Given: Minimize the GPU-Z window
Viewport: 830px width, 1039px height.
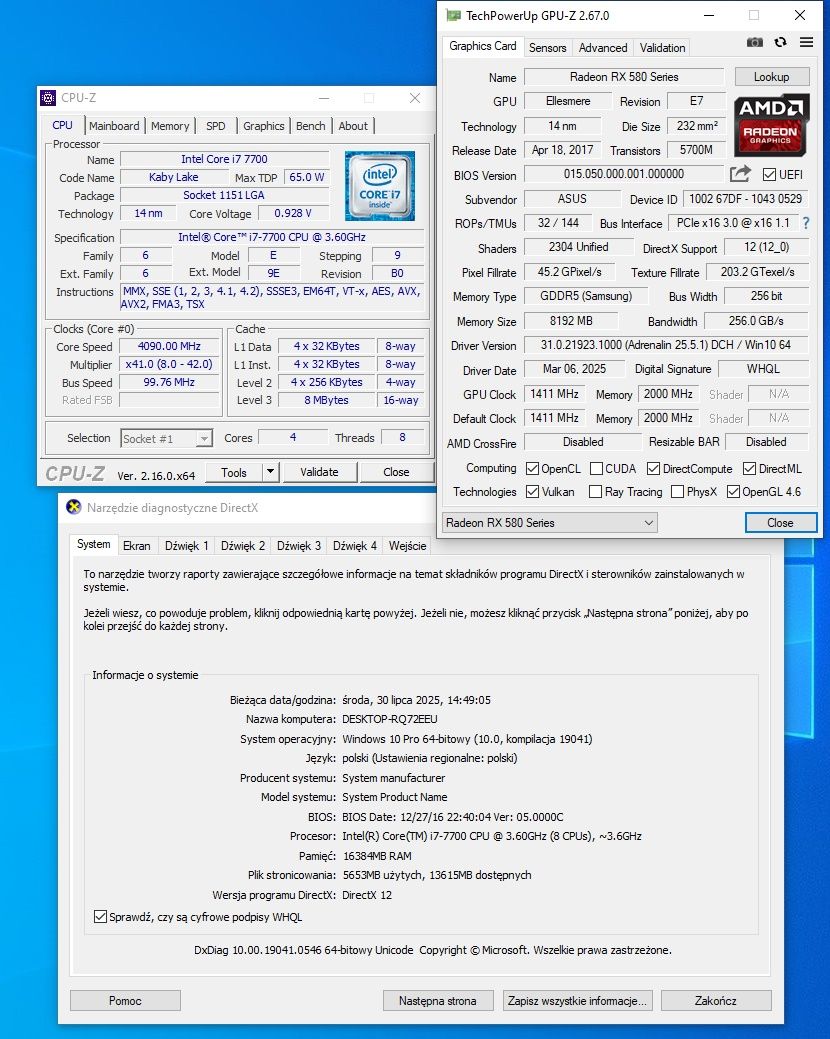Looking at the screenshot, I should point(709,15).
